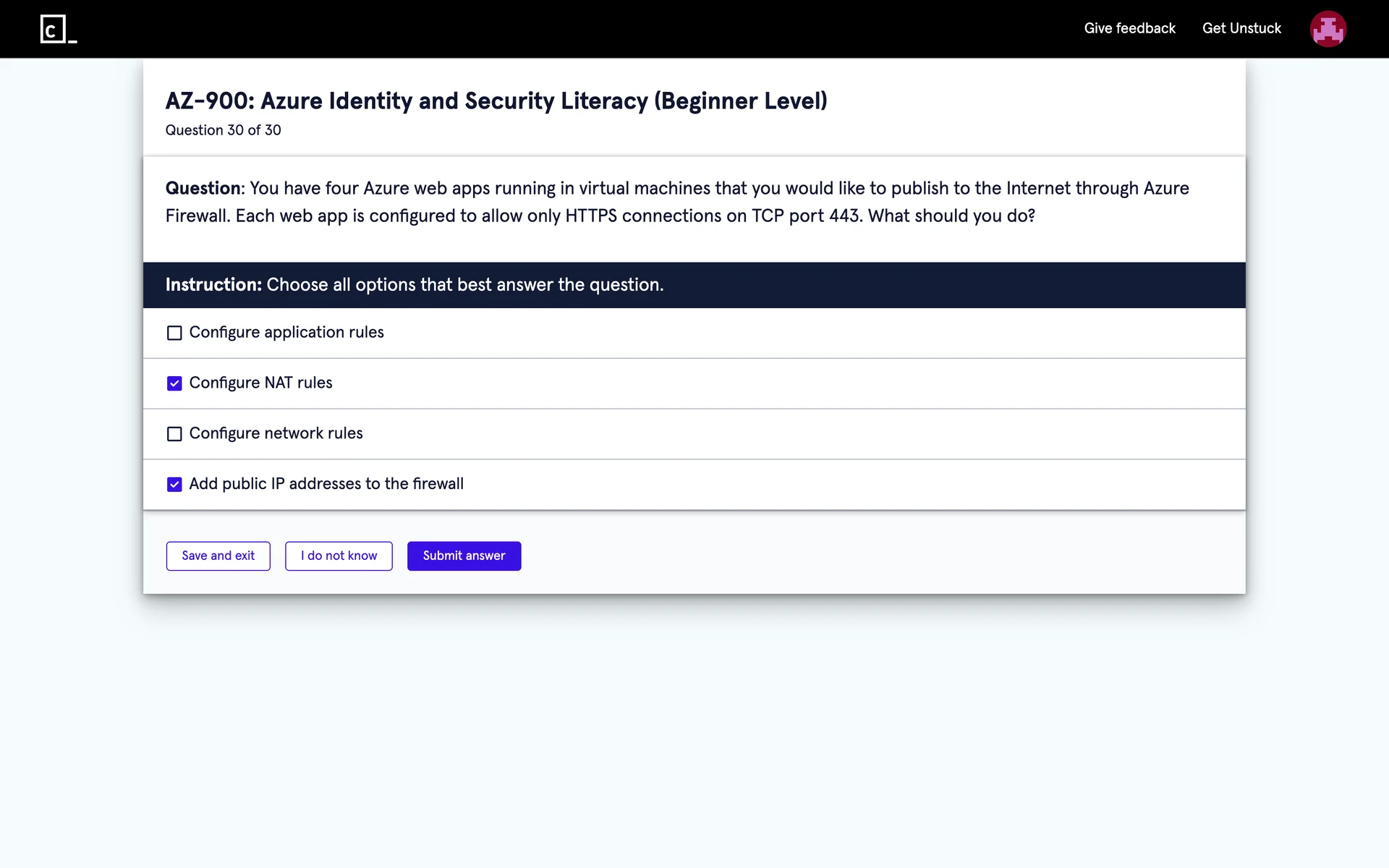1389x868 pixels.
Task: Click the dark Instruction banner
Action: 693,285
